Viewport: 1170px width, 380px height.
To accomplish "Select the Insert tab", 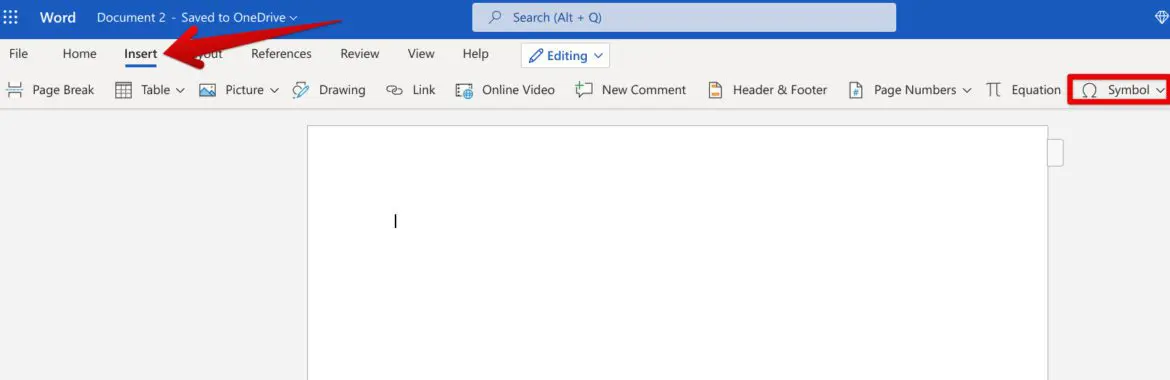I will pos(141,54).
